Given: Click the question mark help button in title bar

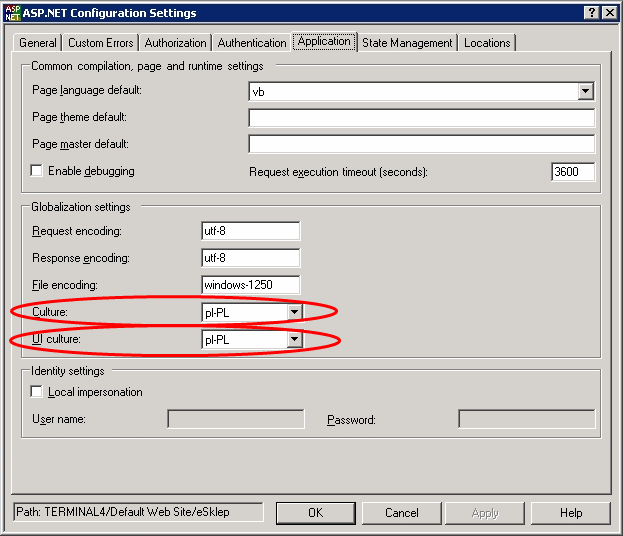Looking at the screenshot, I should pos(592,13).
